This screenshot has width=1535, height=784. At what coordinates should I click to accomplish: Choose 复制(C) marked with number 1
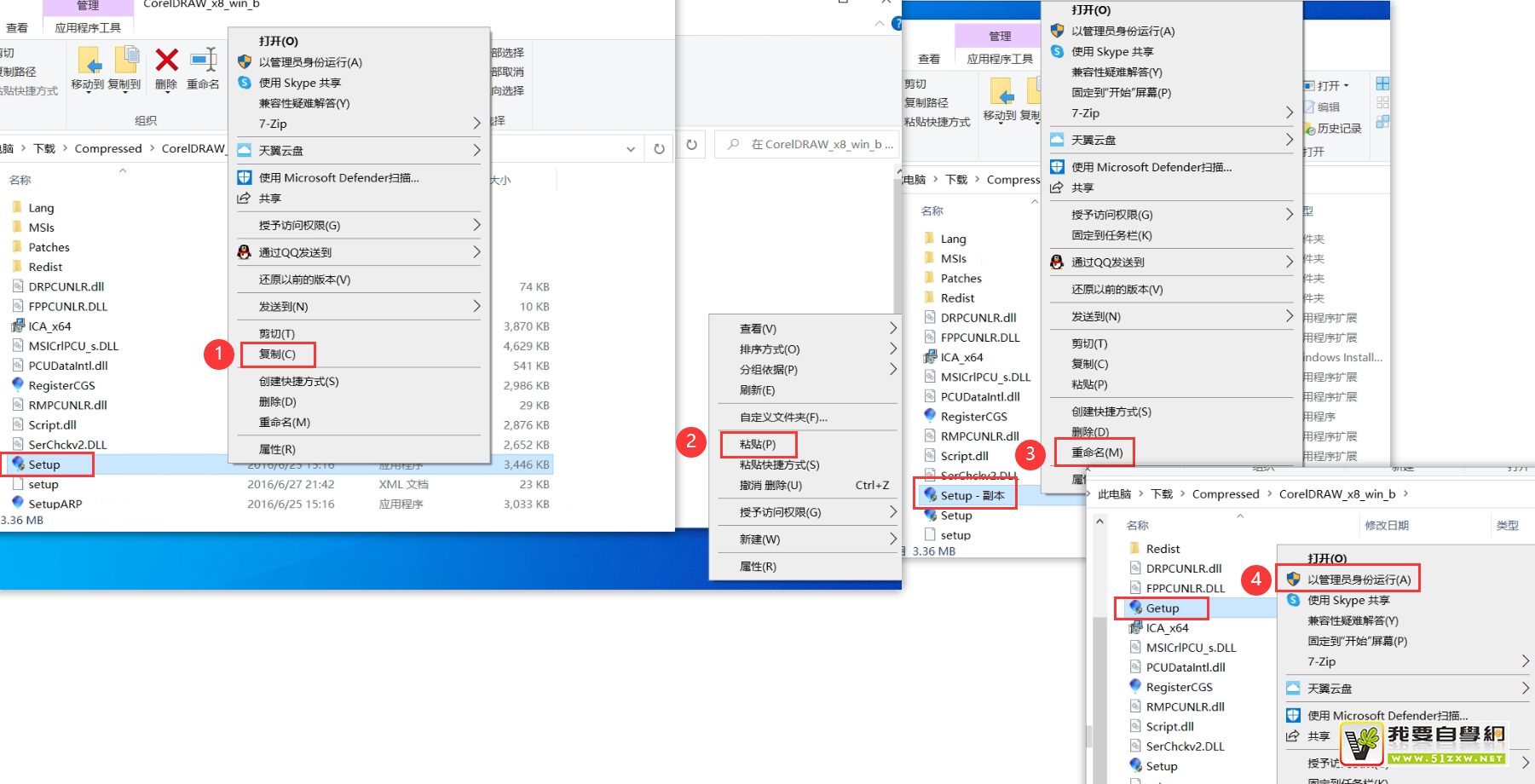pyautogui.click(x=277, y=354)
